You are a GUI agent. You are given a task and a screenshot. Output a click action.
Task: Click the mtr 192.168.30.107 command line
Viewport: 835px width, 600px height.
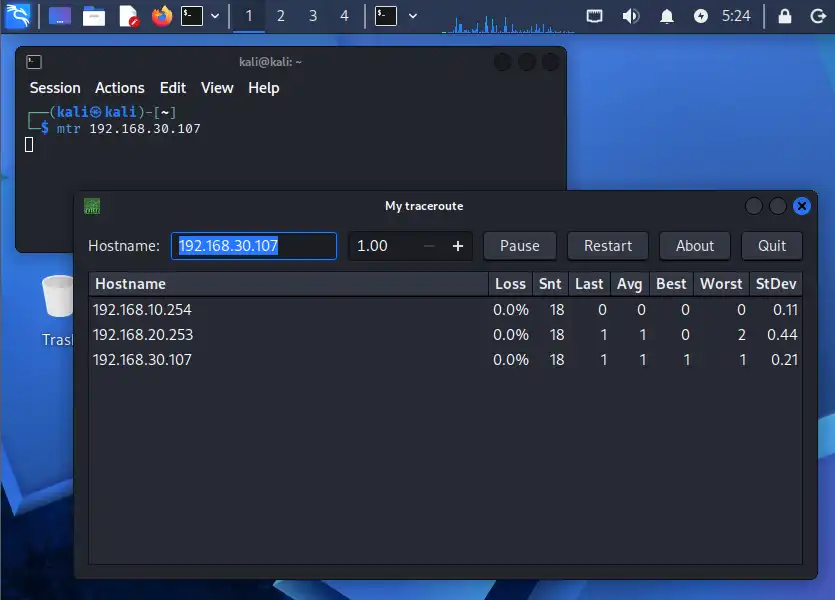tap(128, 129)
